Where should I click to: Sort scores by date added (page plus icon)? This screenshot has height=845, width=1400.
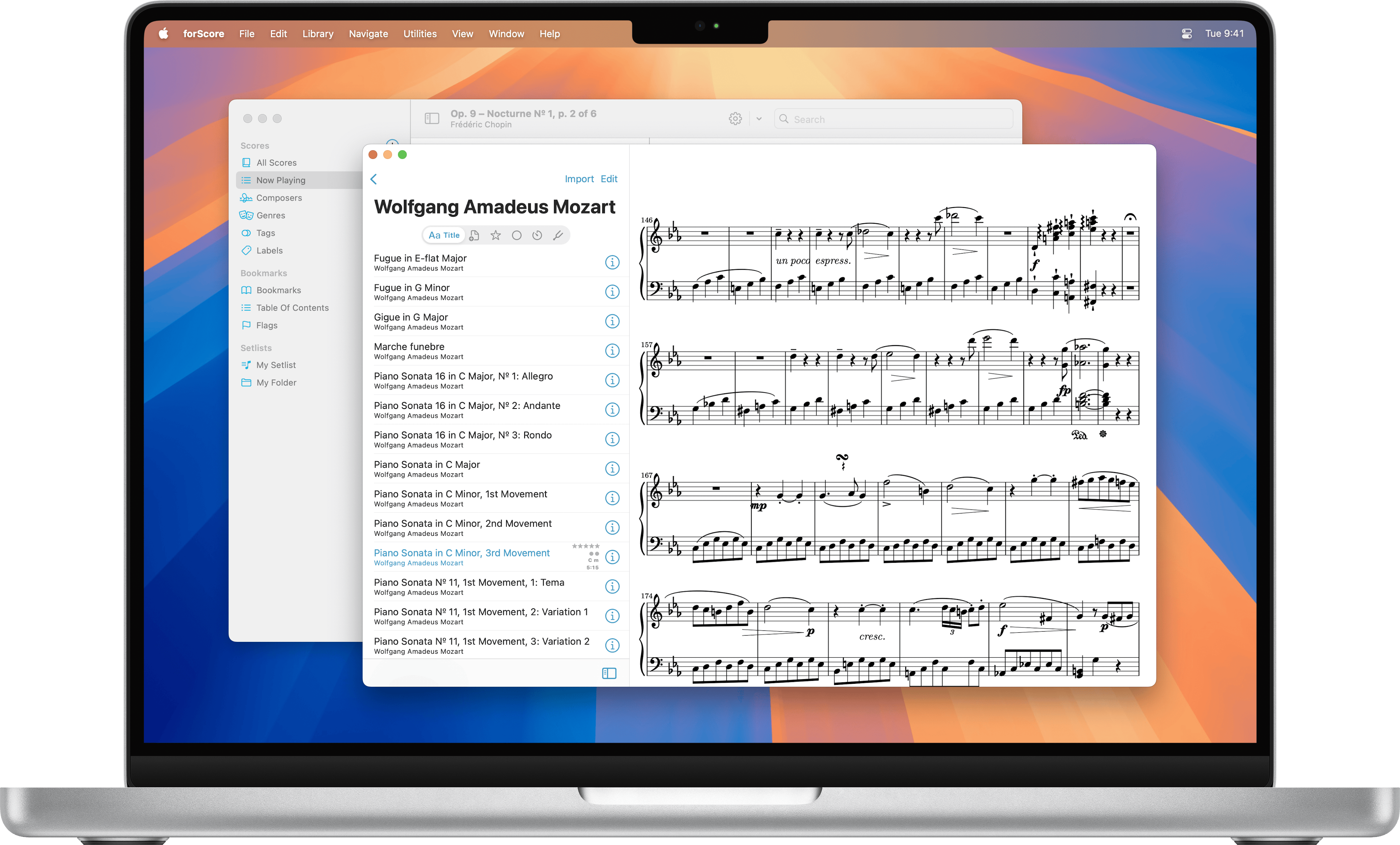475,235
